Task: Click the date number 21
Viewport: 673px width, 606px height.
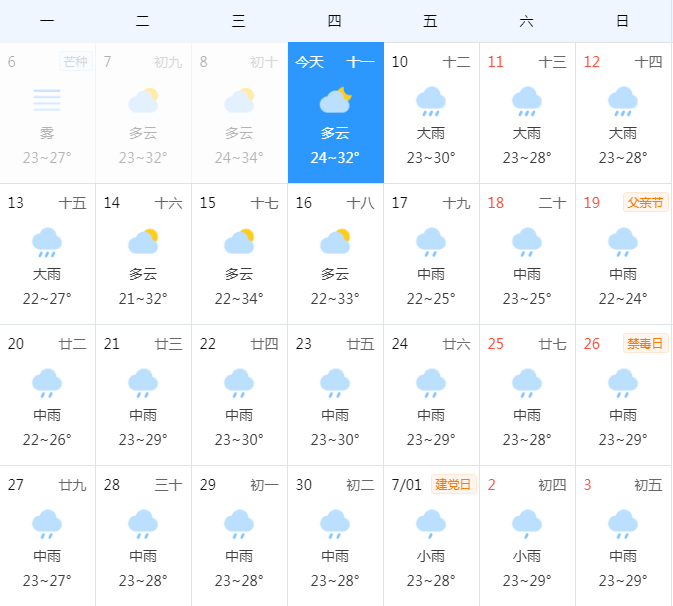Action: [112, 344]
